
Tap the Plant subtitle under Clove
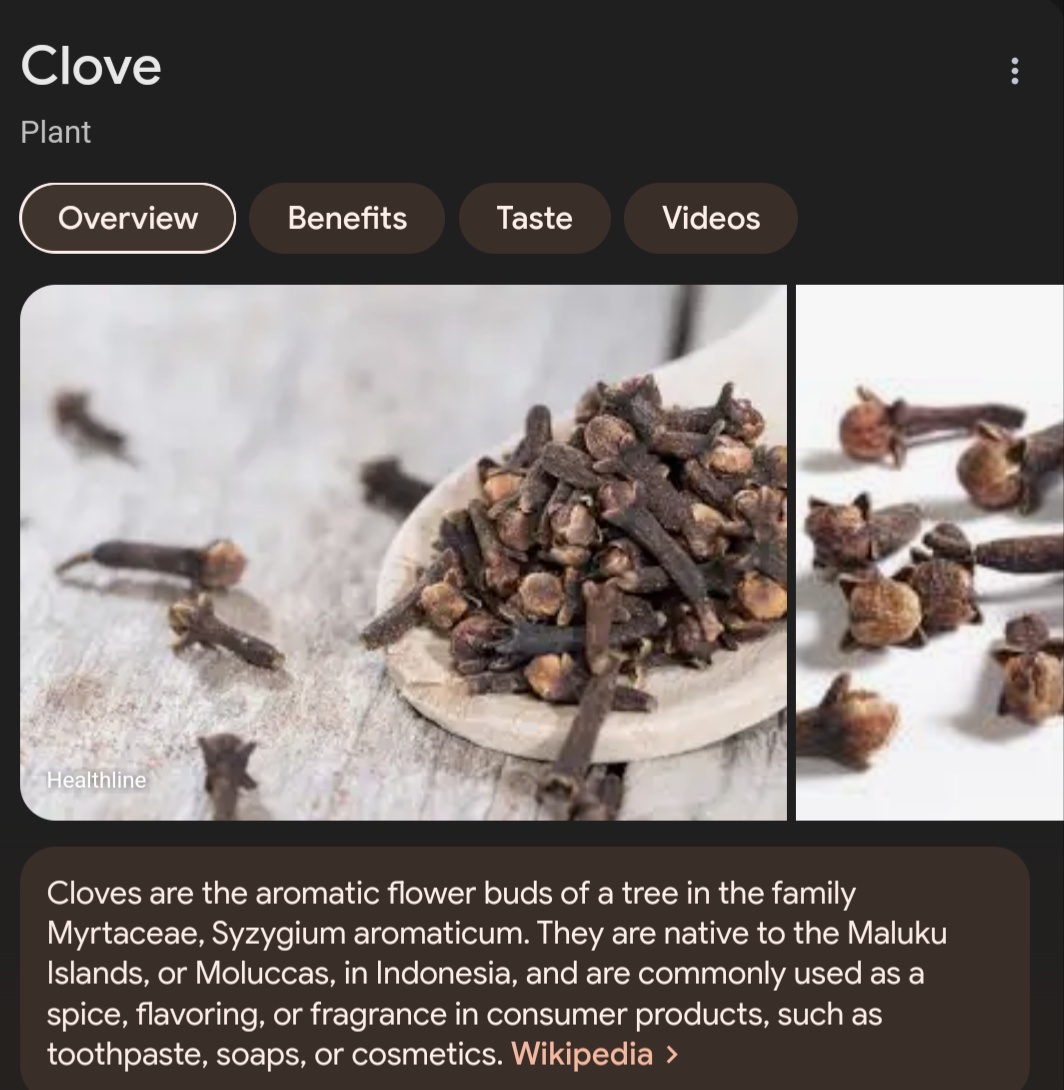pyautogui.click(x=56, y=132)
